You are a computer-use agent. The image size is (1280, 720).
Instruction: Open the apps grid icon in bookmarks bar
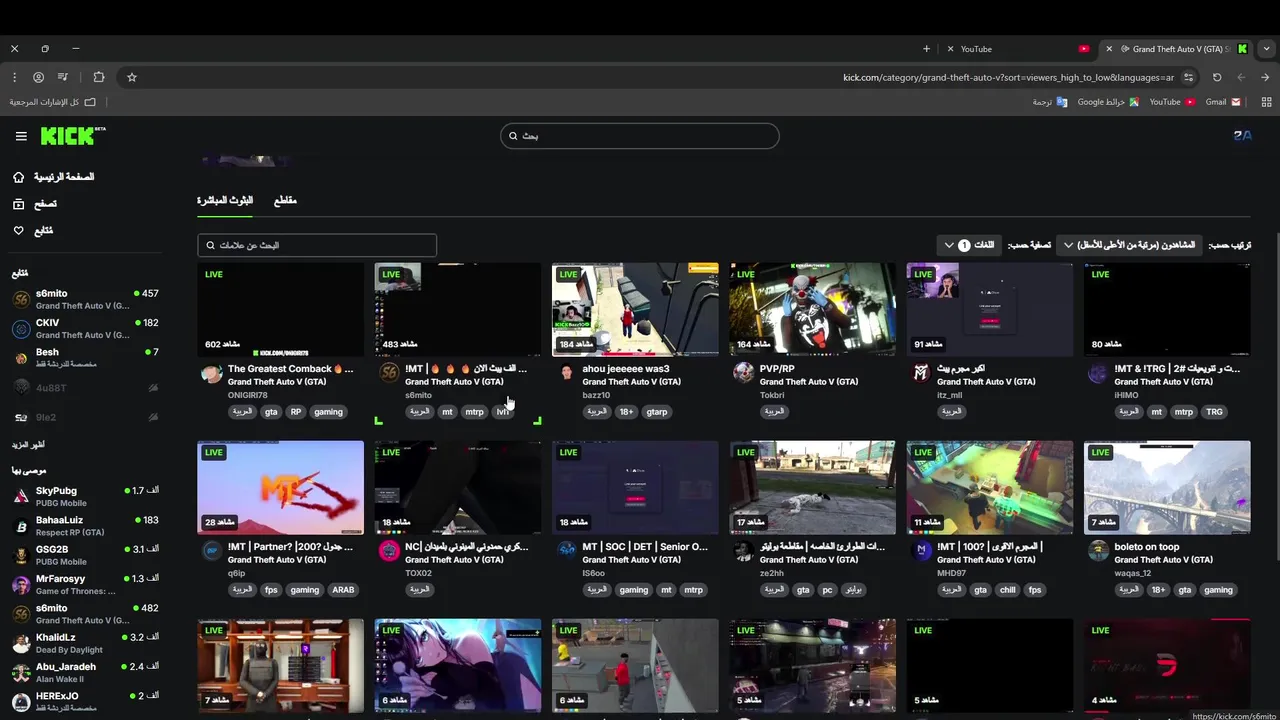point(1267,102)
